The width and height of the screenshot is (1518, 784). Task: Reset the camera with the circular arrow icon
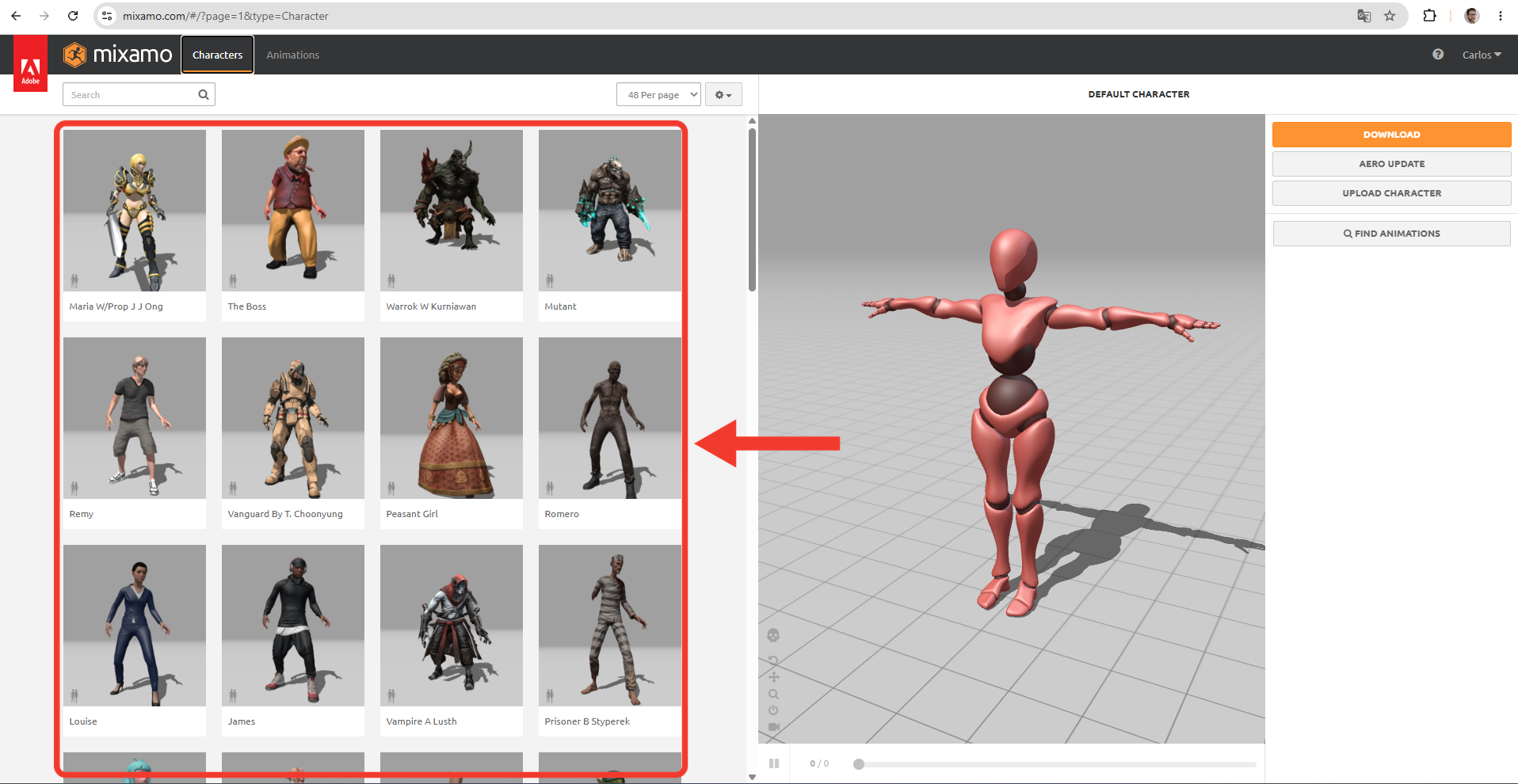773,660
